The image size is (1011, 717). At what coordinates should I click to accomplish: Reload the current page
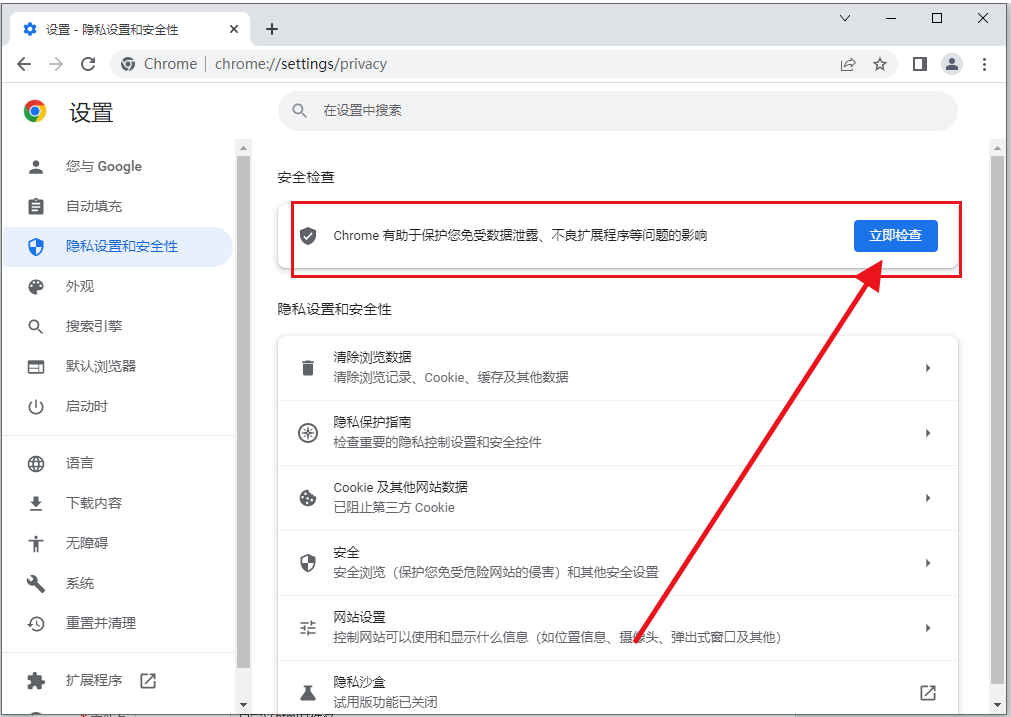88,63
